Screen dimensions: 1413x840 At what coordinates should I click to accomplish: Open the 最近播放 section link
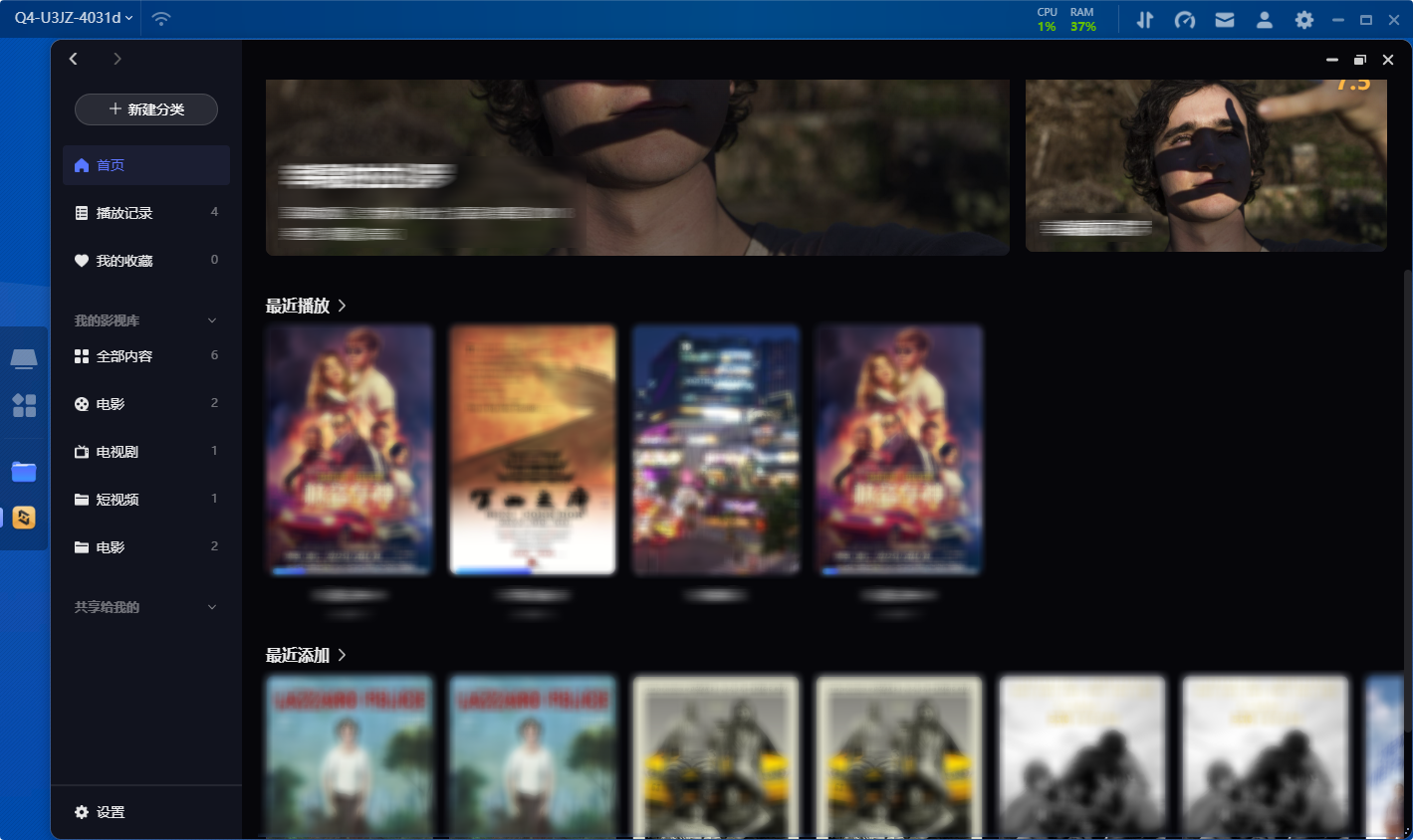pos(306,306)
